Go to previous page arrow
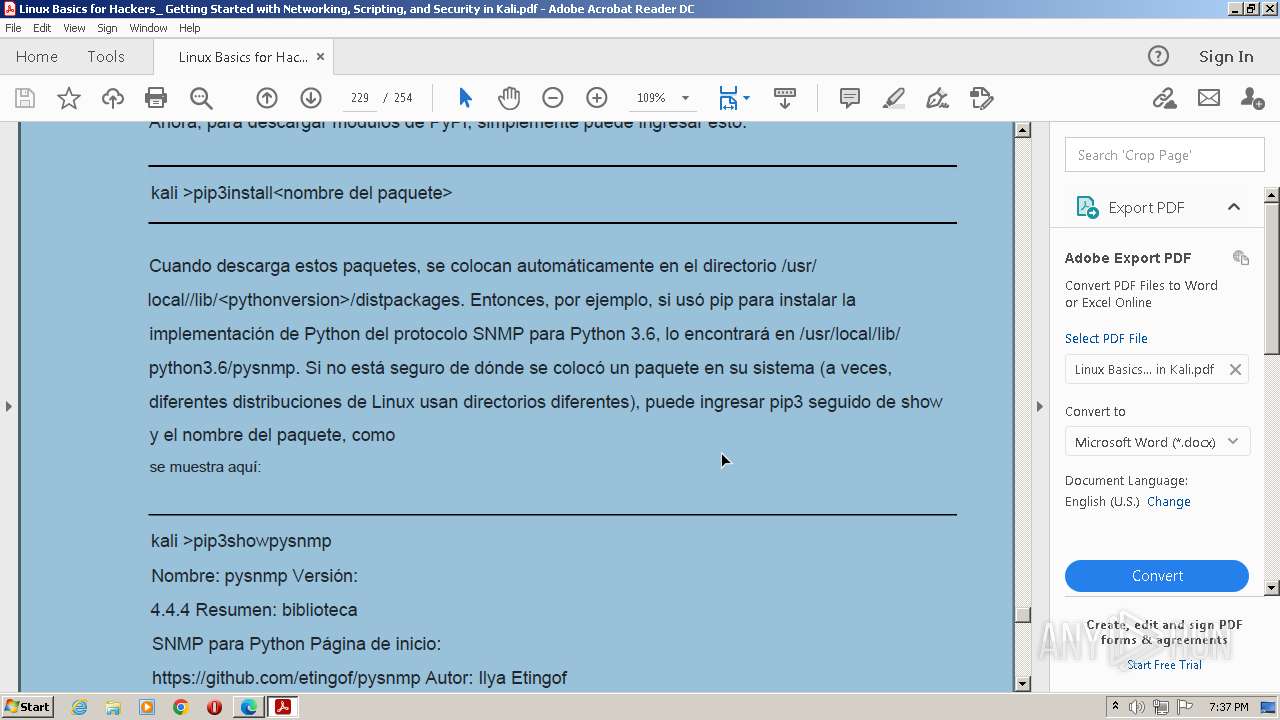1280x720 pixels. (267, 98)
